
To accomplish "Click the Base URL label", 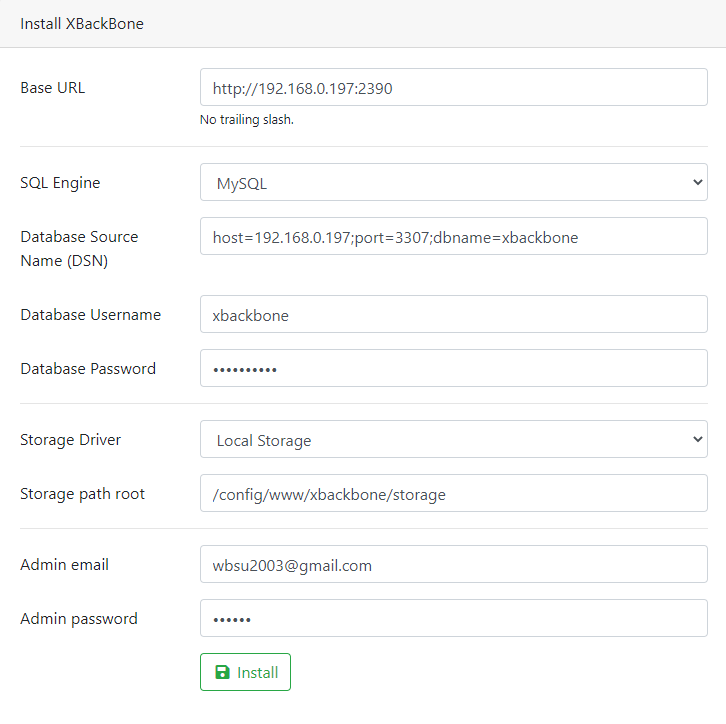I will click(x=53, y=87).
